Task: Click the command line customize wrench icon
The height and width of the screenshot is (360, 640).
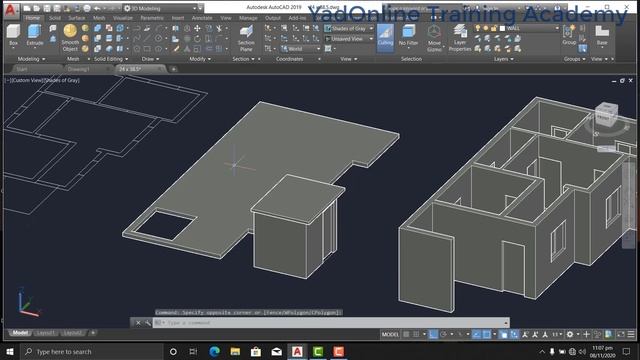Action: pyautogui.click(x=147, y=323)
